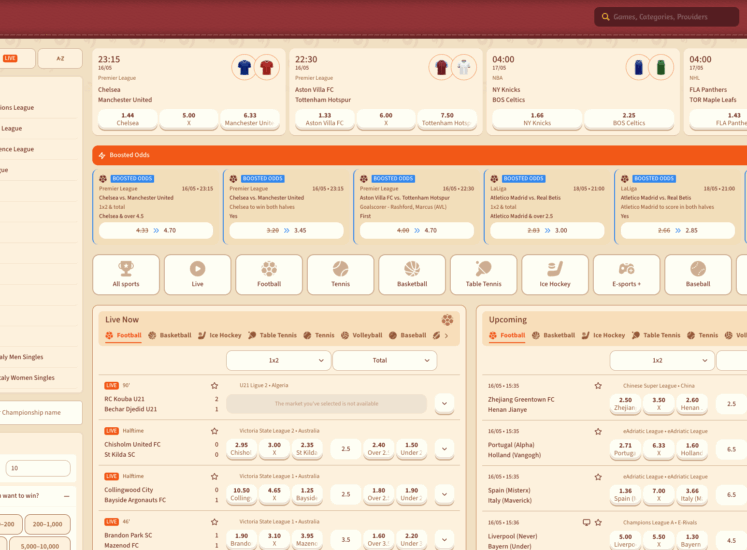Image resolution: width=747 pixels, height=550 pixels.
Task: Open the All sports trophy category
Action: (x=126, y=275)
